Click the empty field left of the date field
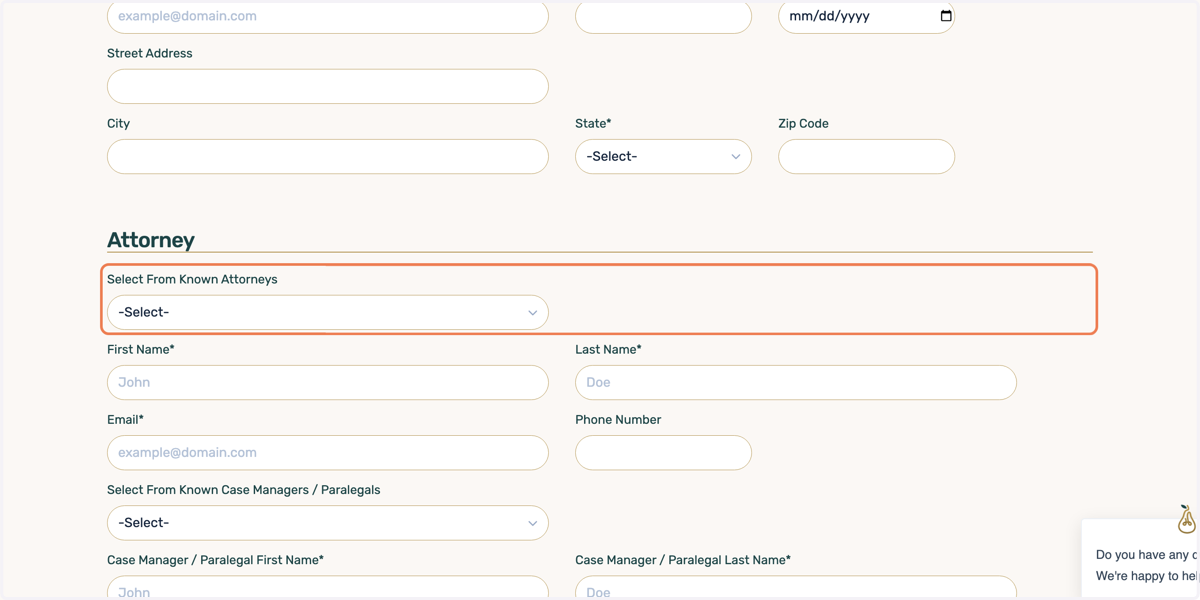The height and width of the screenshot is (600, 1200). (663, 17)
